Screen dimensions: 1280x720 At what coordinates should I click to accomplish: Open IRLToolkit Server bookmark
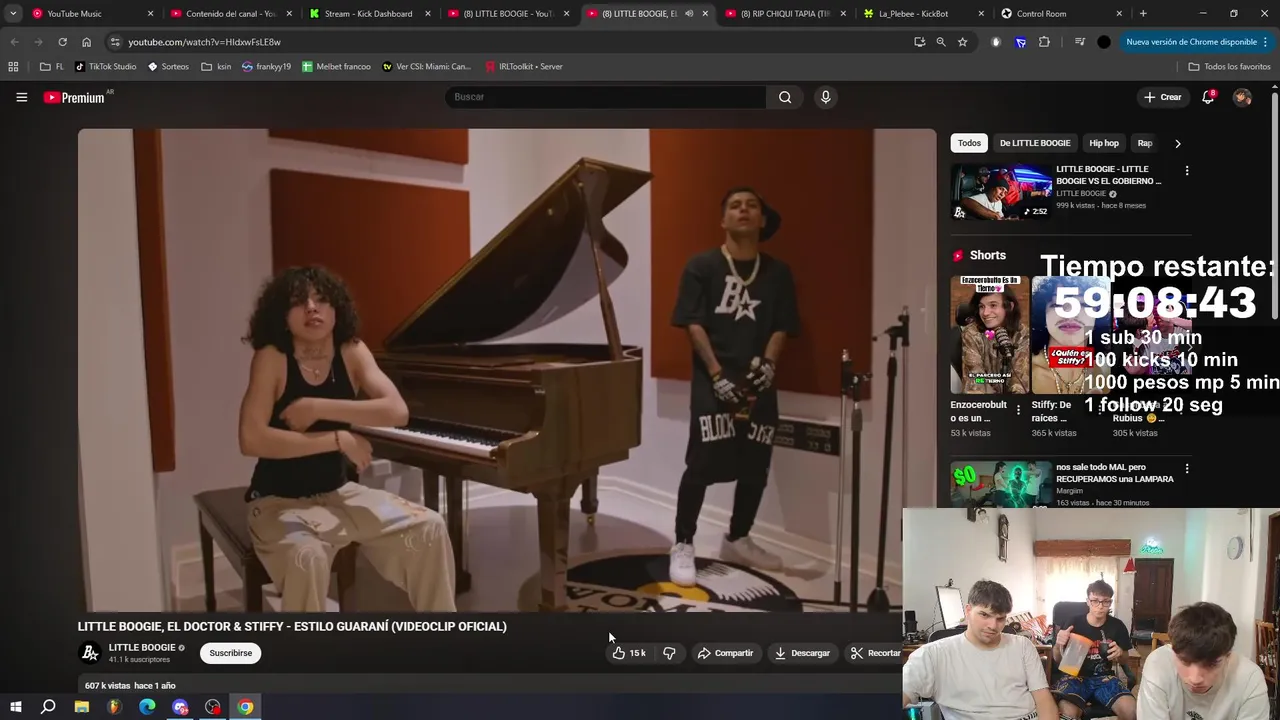click(523, 67)
